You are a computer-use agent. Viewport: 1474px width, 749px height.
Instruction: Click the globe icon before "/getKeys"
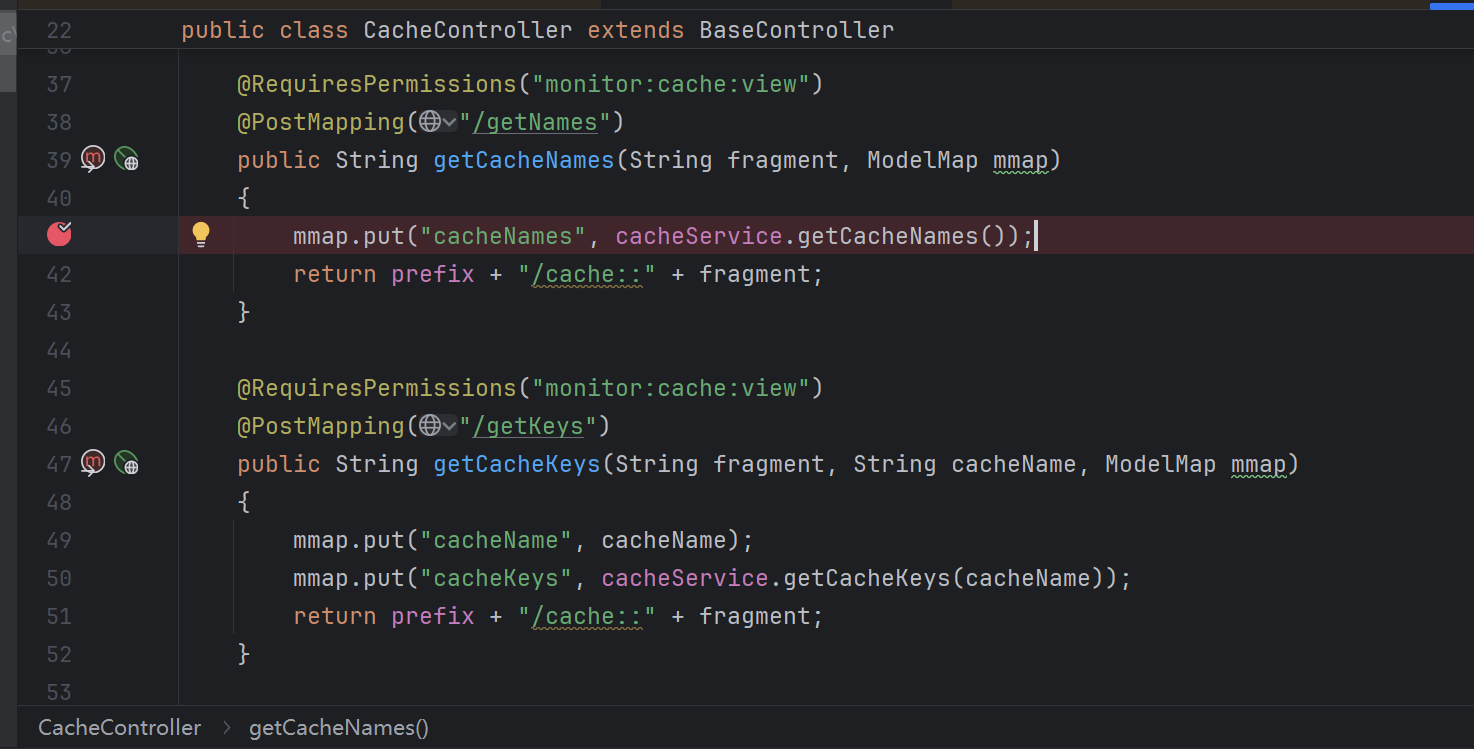pyautogui.click(x=430, y=426)
